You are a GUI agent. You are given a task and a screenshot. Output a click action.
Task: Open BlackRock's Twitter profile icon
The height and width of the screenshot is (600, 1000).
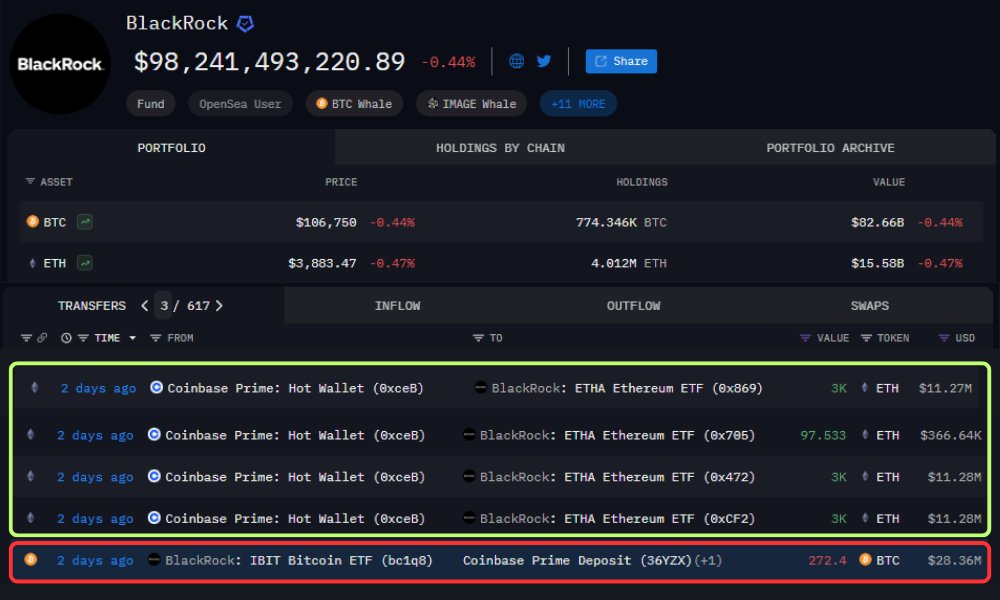543,60
